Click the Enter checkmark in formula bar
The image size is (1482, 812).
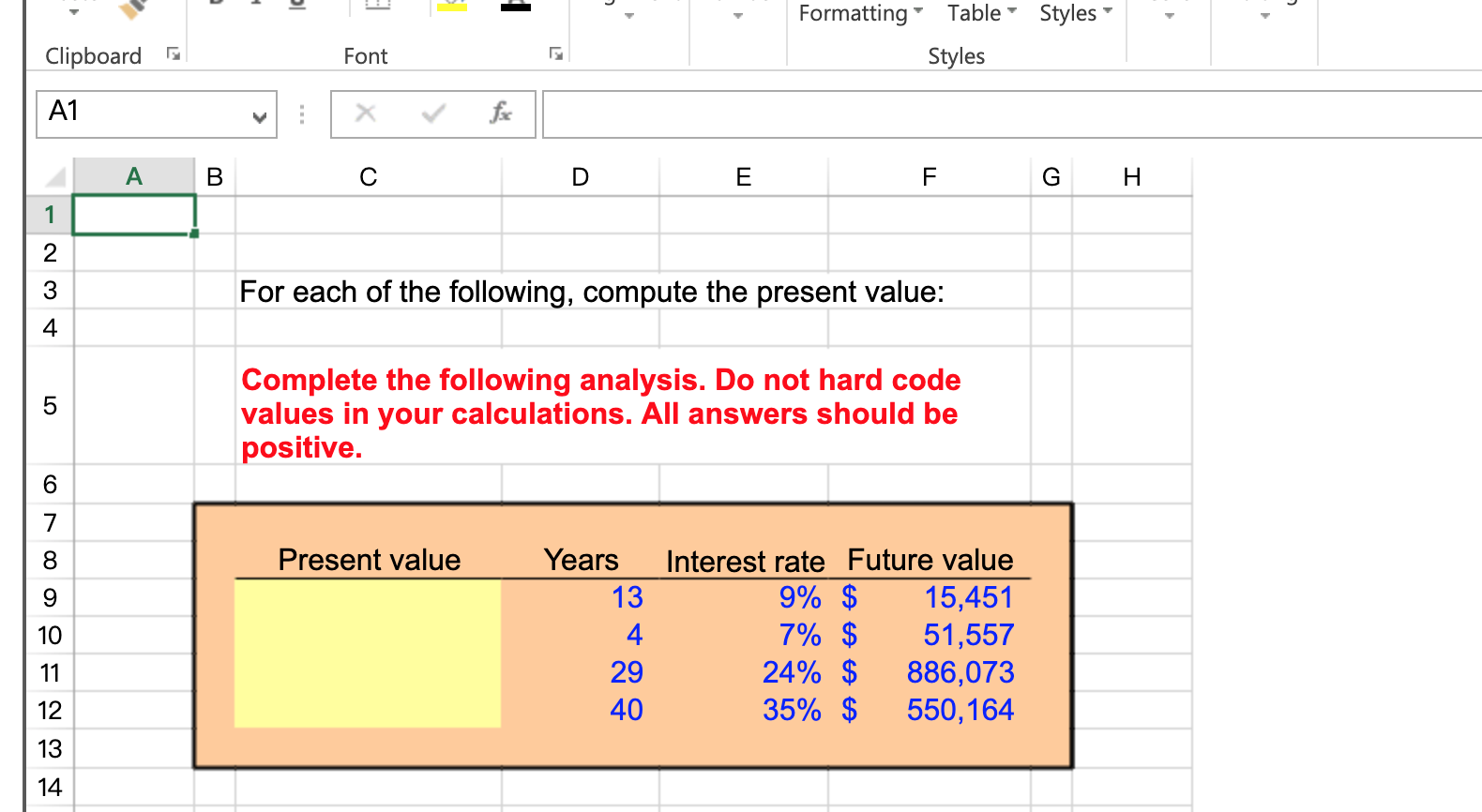pos(433,113)
